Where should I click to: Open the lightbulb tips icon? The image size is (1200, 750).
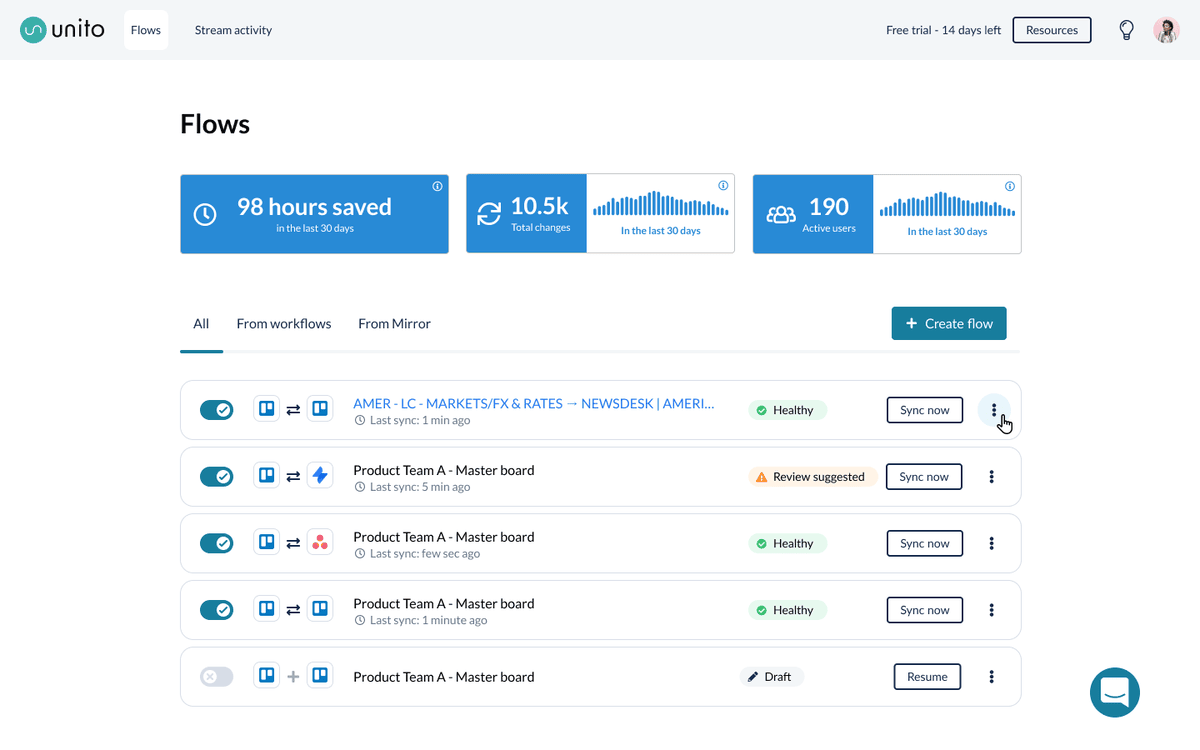coord(1126,30)
